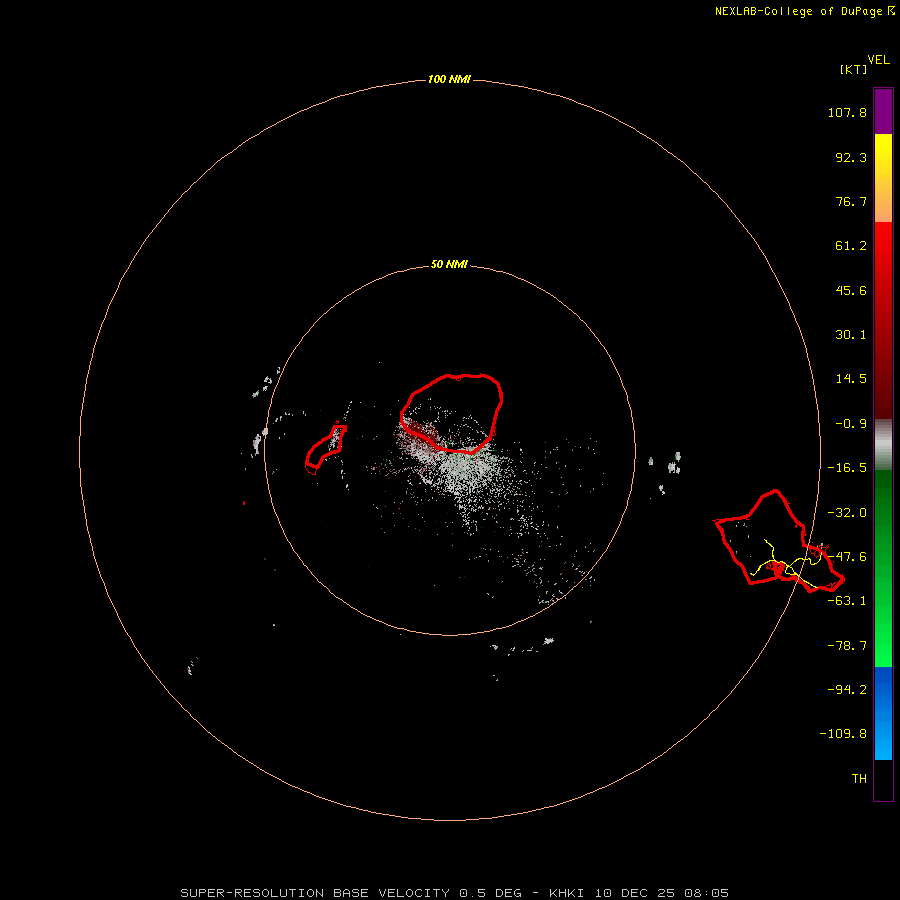Image resolution: width=900 pixels, height=900 pixels.
Task: Click the 107.8 velocity scale value
Action: (x=847, y=112)
